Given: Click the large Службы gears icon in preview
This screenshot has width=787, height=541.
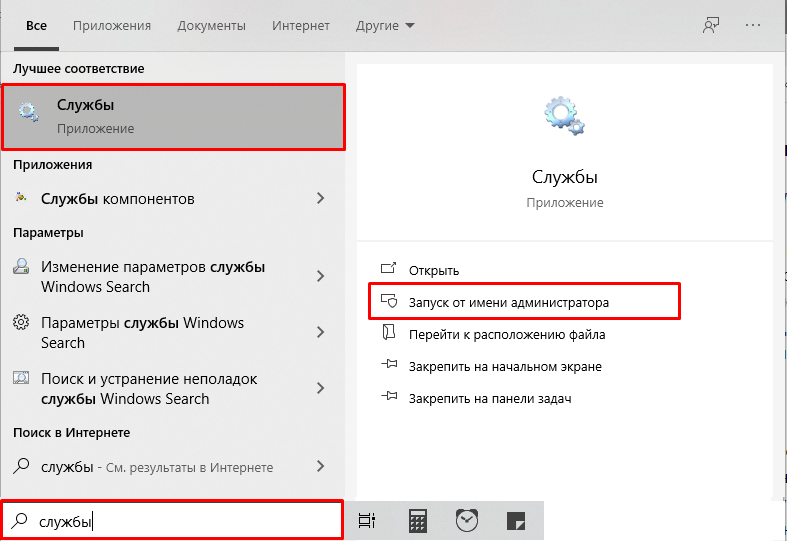Looking at the screenshot, I should click(x=565, y=116).
